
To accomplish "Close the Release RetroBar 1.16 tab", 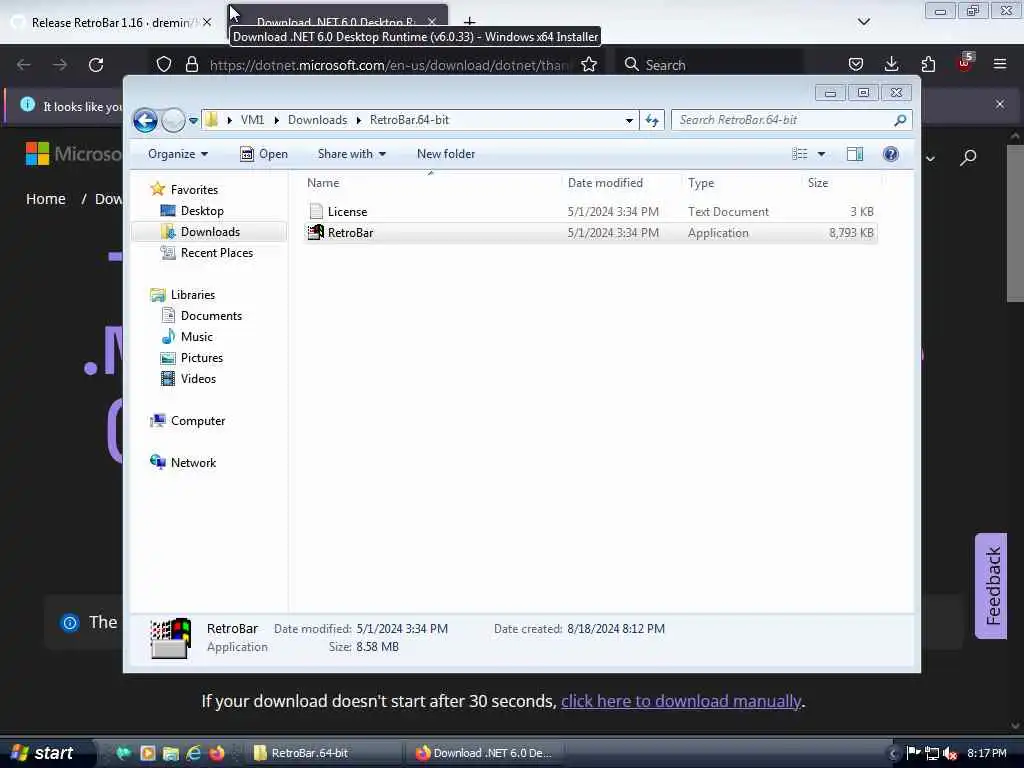I will pos(207,22).
